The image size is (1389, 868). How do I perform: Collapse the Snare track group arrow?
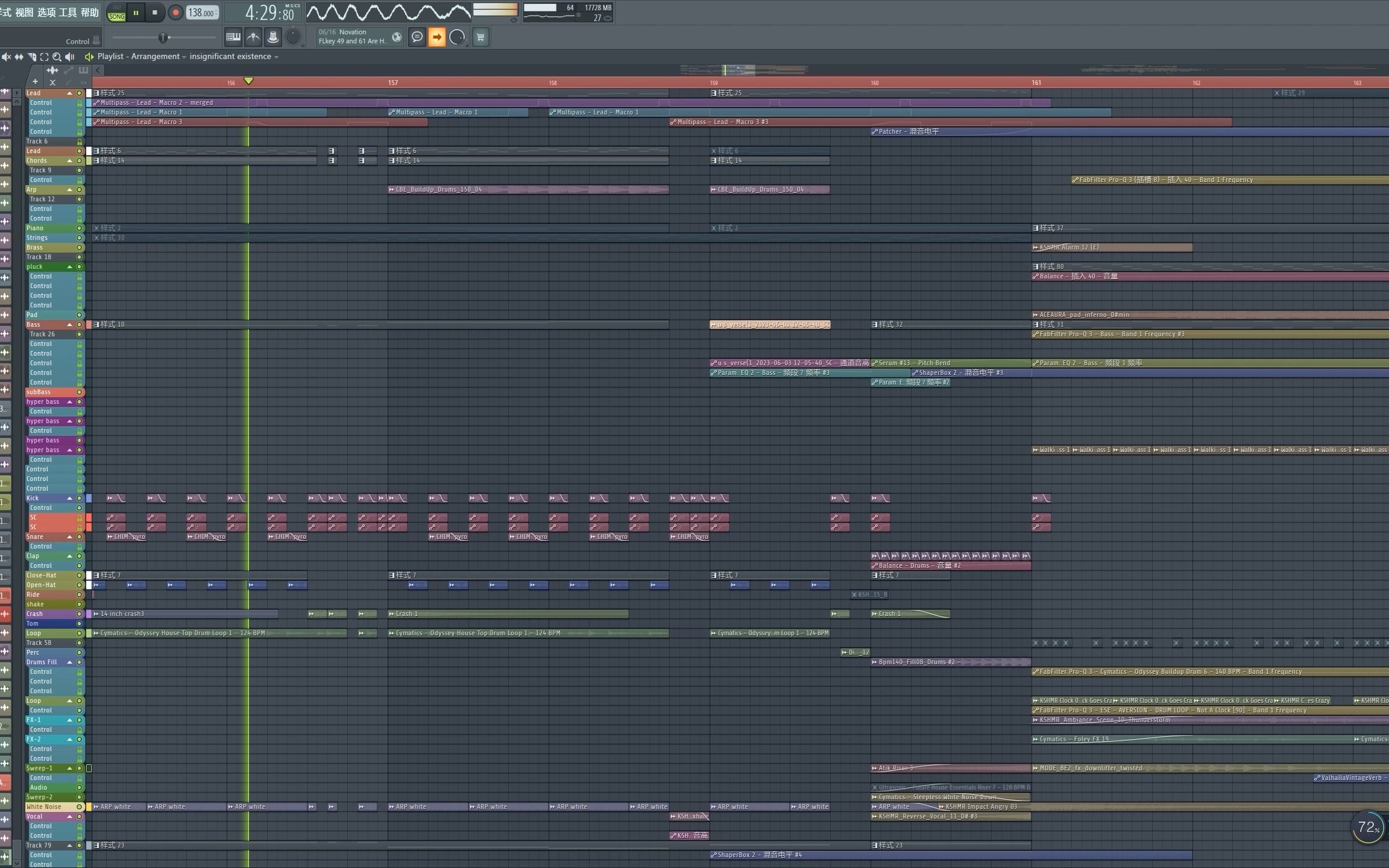69,537
